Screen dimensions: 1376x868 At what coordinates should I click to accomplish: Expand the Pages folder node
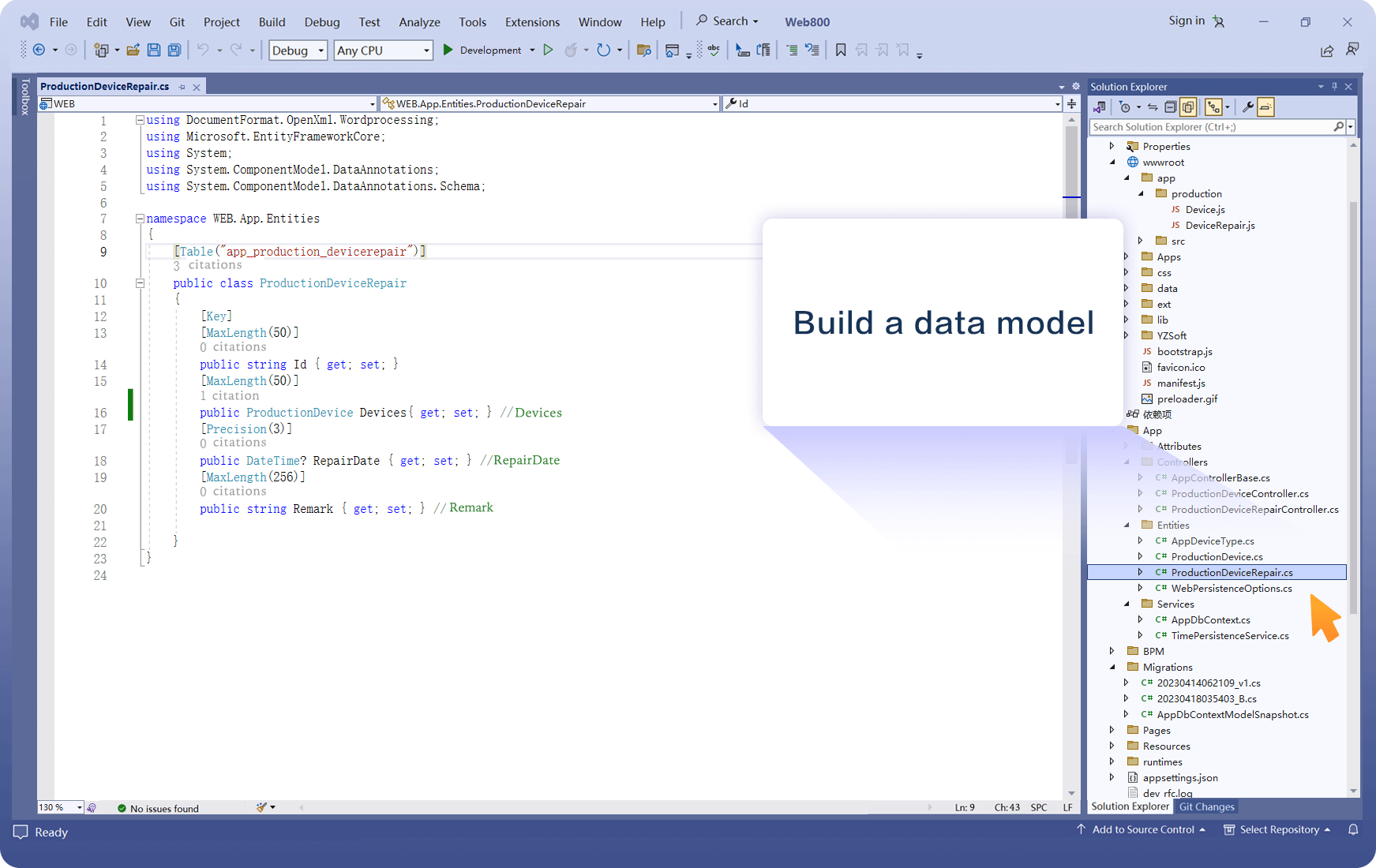1112,730
